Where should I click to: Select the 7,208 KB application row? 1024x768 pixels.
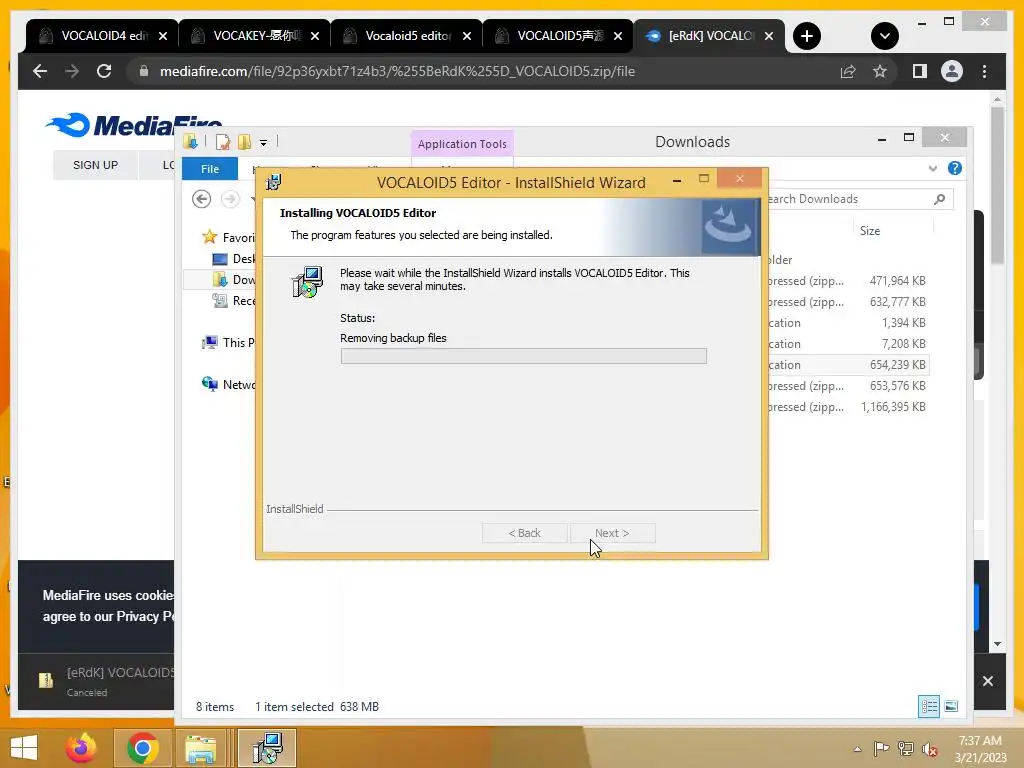[848, 344]
